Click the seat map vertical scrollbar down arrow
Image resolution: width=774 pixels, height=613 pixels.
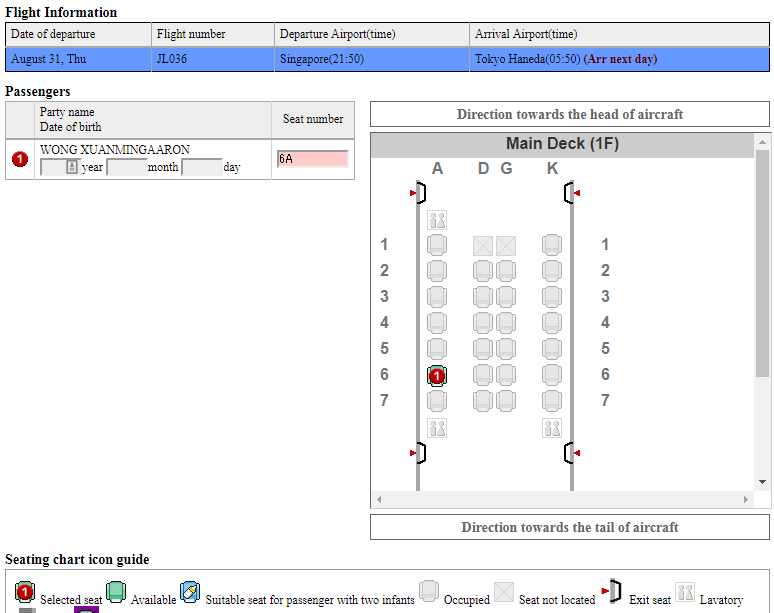[x=763, y=482]
